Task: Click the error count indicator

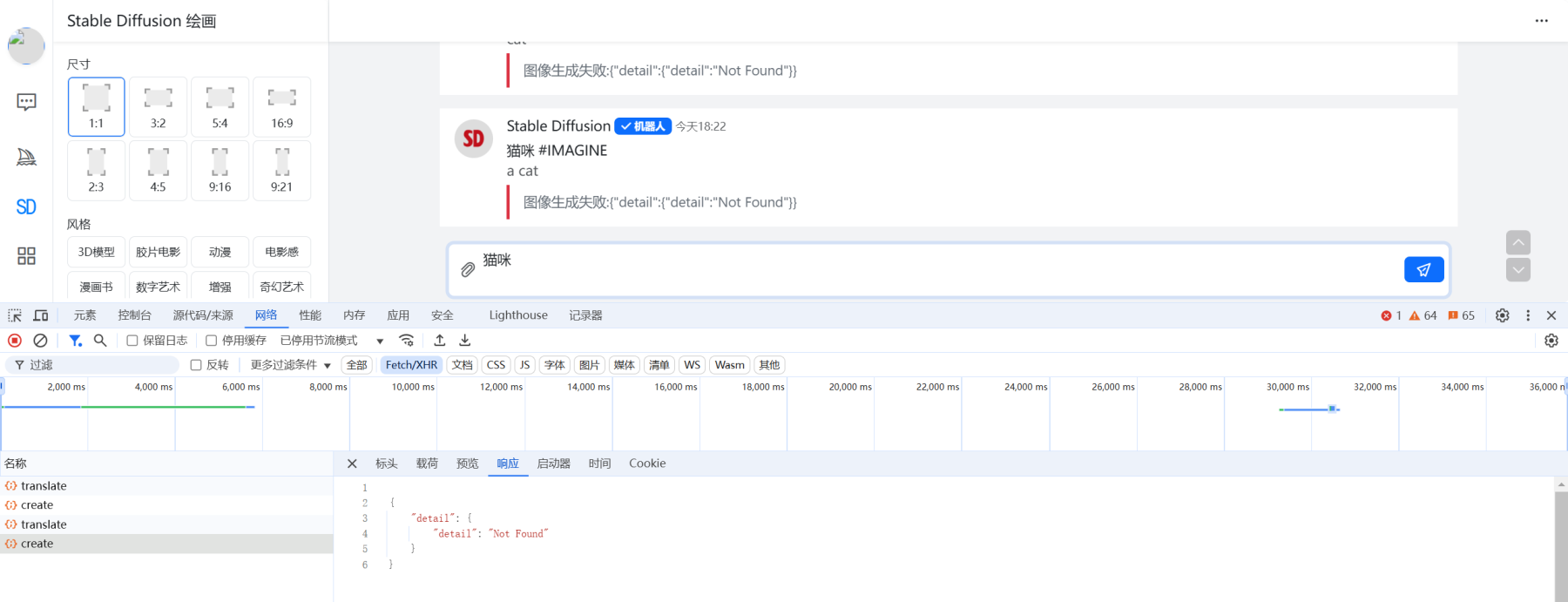Action: coord(1391,315)
